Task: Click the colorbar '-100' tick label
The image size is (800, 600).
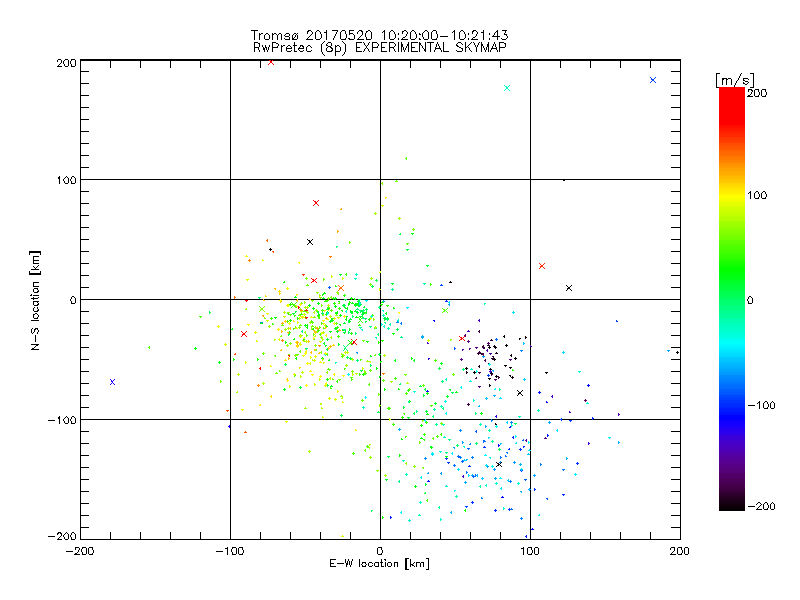Action: 761,405
